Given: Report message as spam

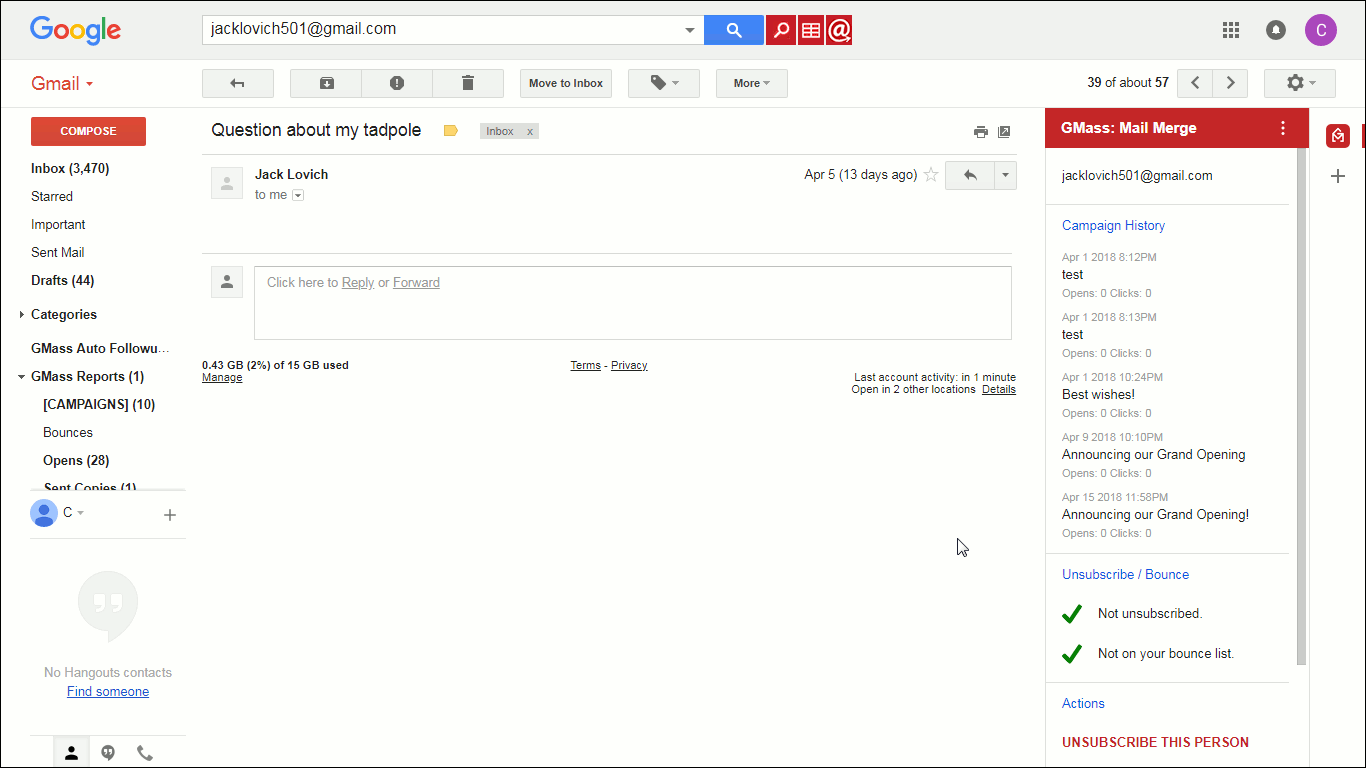Looking at the screenshot, I should click(x=397, y=83).
